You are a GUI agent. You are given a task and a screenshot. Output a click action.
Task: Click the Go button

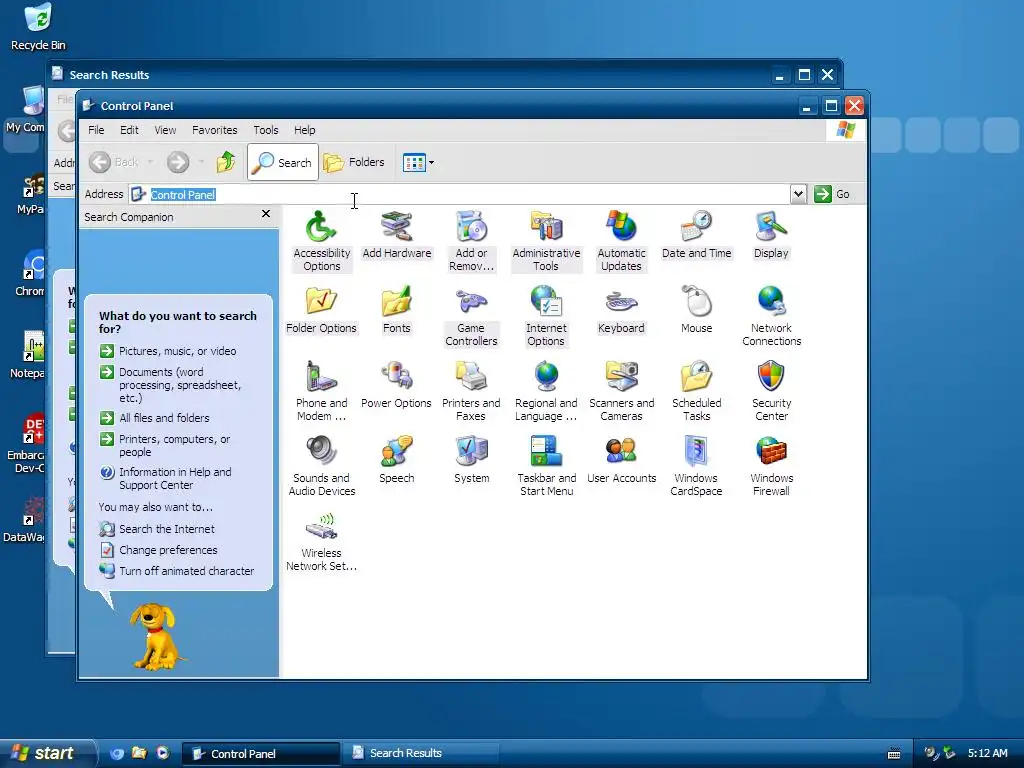(x=832, y=194)
